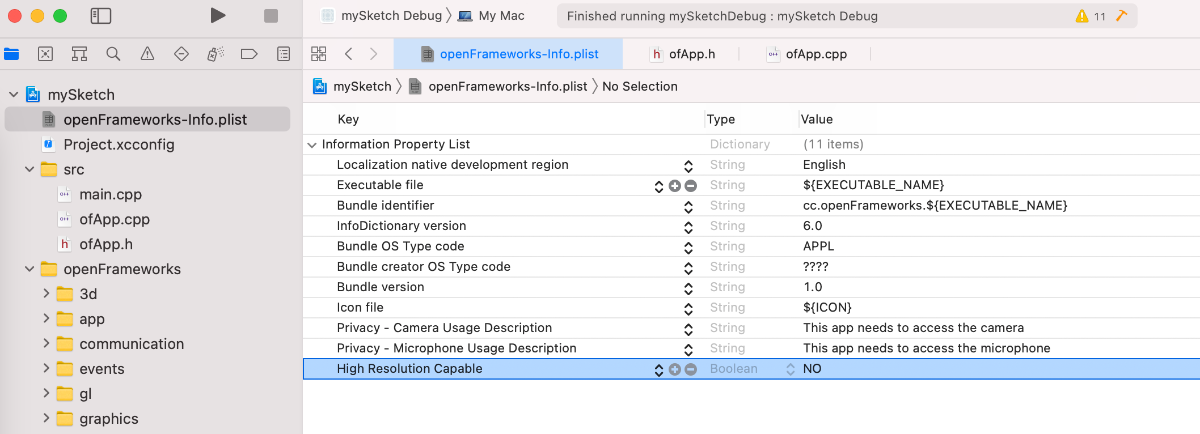Switch to openFrameworks-Info.plist tab

[508, 54]
